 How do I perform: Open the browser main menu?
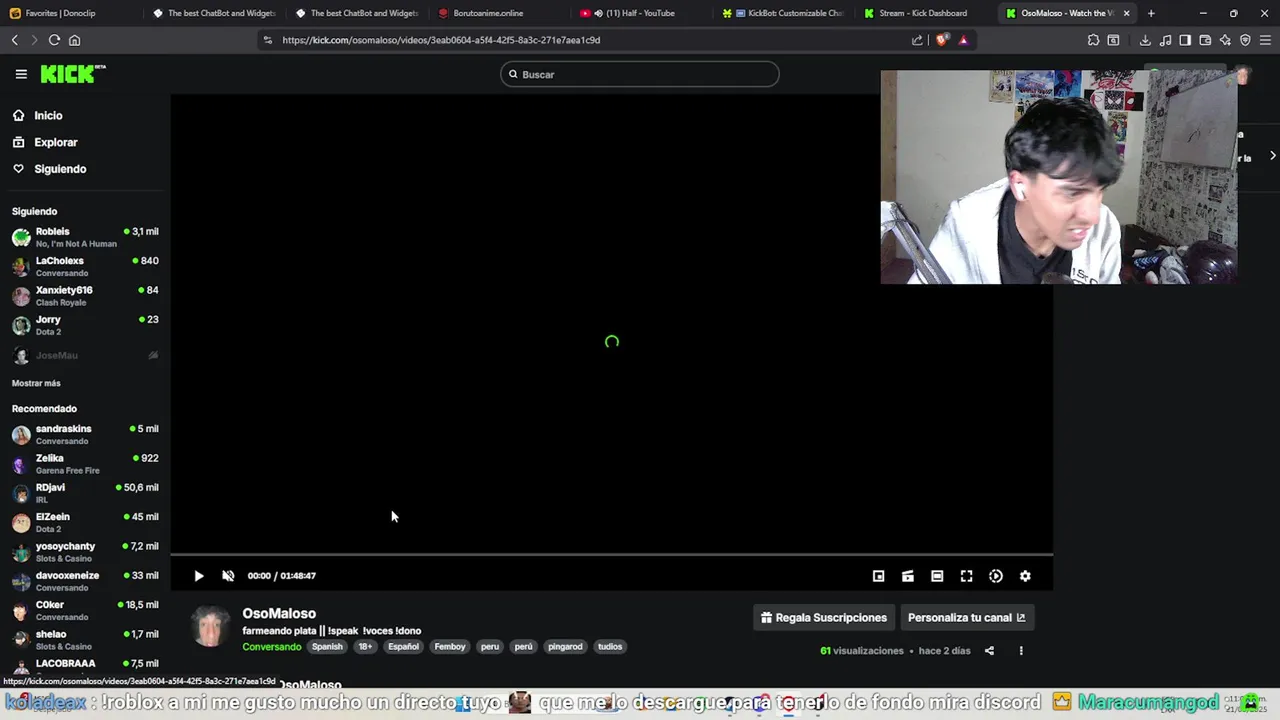(1265, 40)
